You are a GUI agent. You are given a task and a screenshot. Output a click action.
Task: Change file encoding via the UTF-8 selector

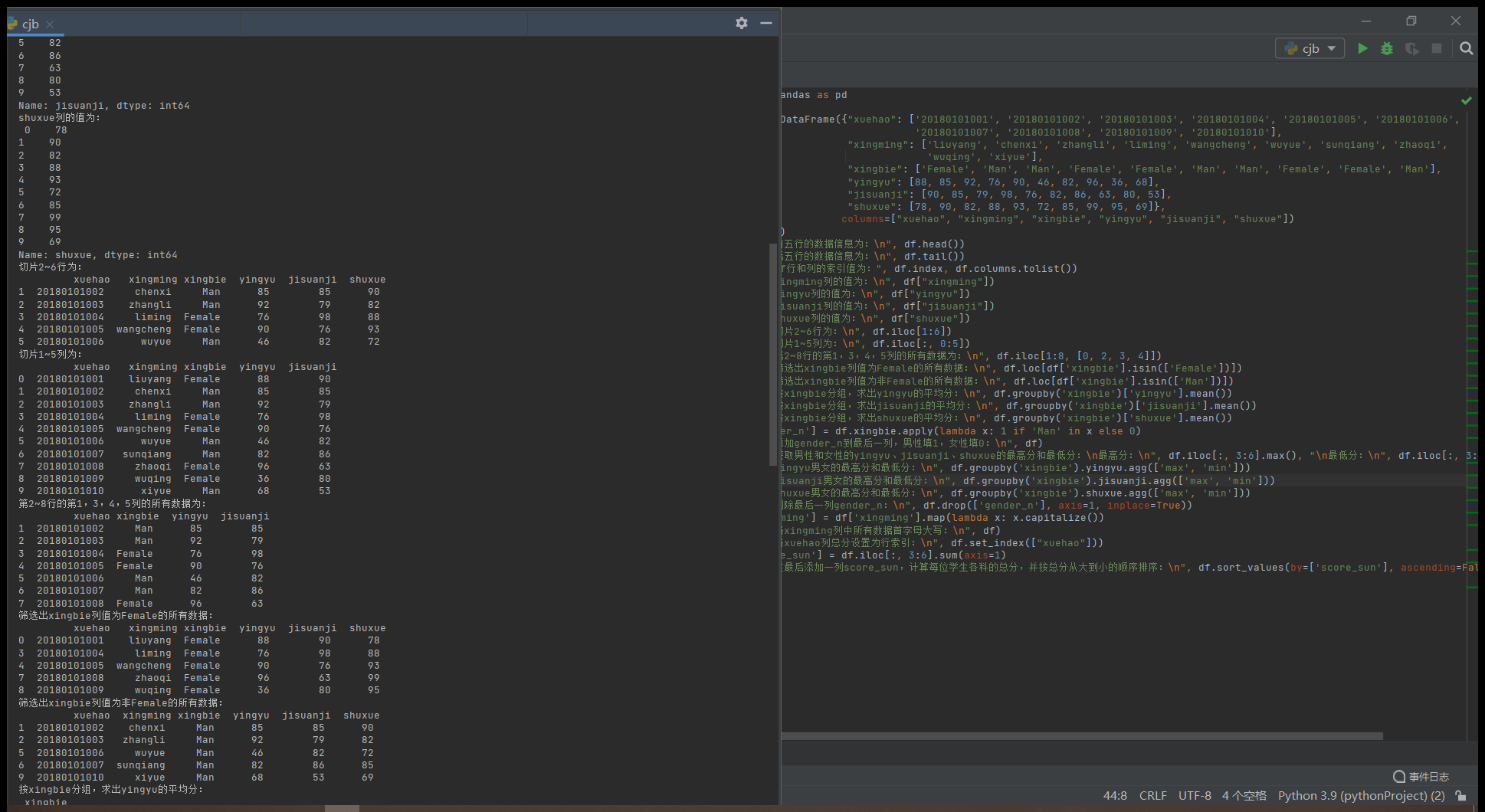click(1195, 796)
